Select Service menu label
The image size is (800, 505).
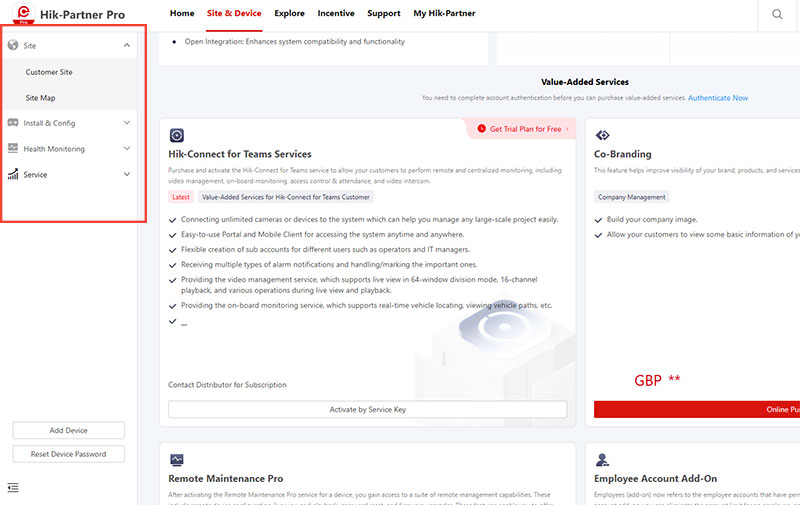pyautogui.click(x=35, y=174)
